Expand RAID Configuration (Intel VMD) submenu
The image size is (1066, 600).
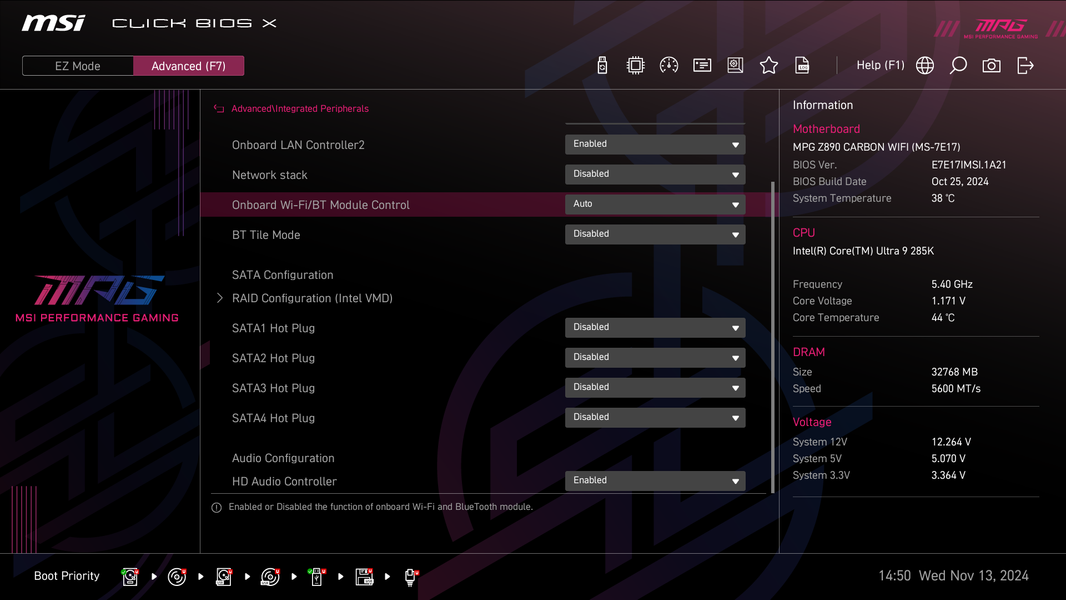pos(312,298)
